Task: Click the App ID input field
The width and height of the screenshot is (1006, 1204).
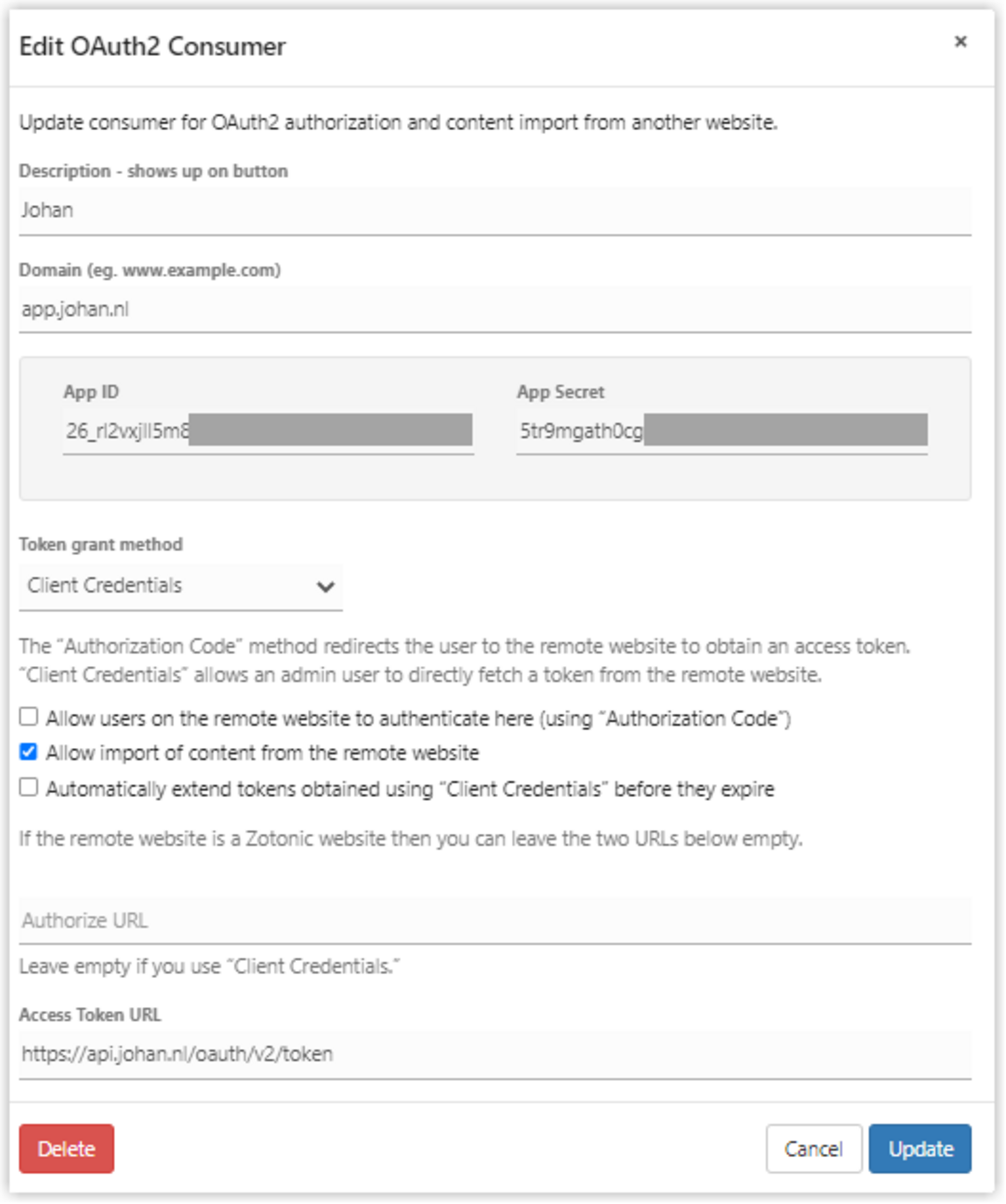Action: 268,431
